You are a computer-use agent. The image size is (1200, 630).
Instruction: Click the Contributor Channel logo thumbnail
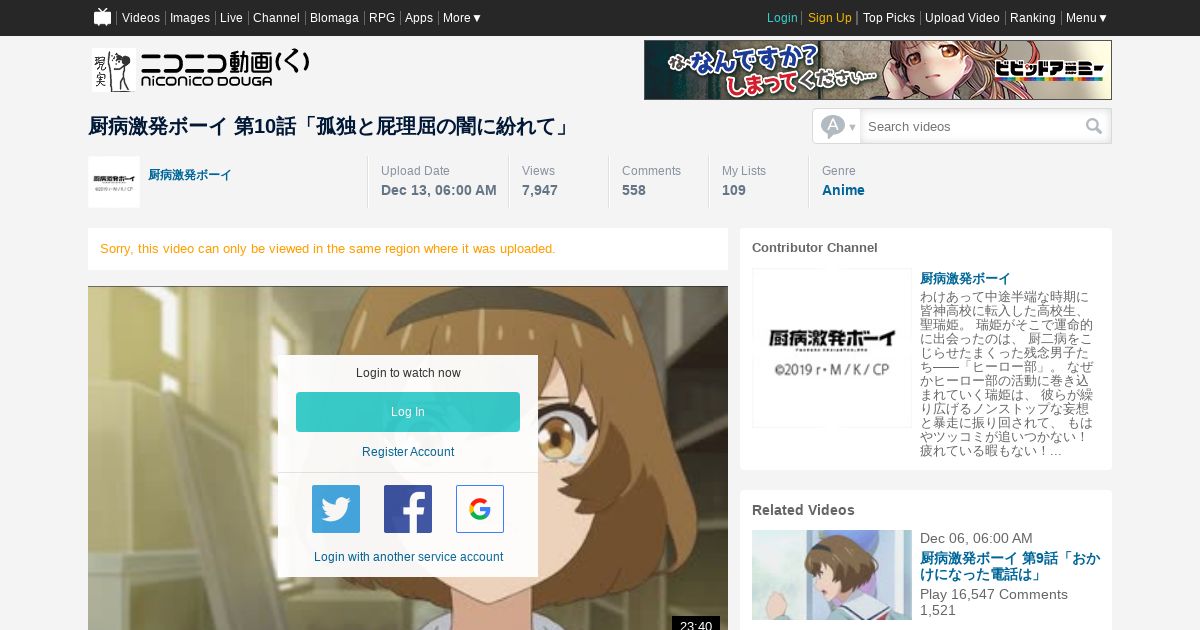(832, 348)
